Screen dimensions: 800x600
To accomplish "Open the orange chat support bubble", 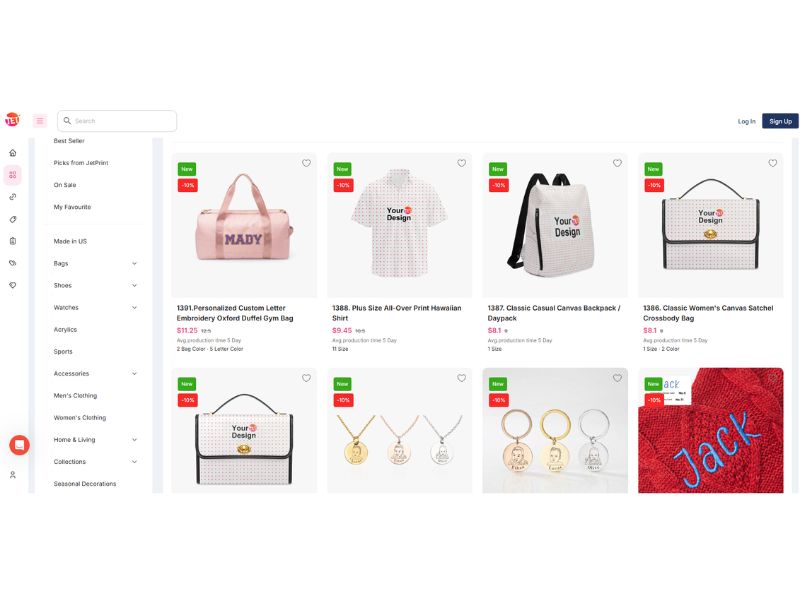I will click(19, 445).
